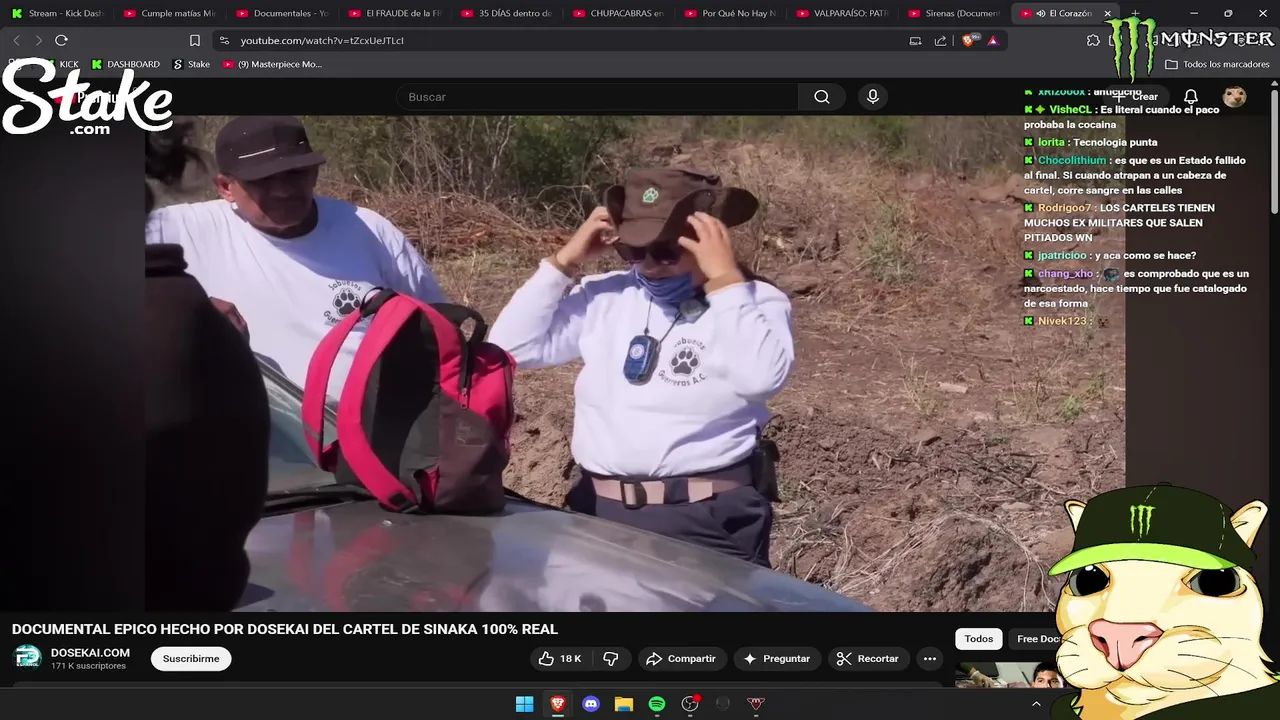
Task: Open Discord from taskbar
Action: point(591,704)
